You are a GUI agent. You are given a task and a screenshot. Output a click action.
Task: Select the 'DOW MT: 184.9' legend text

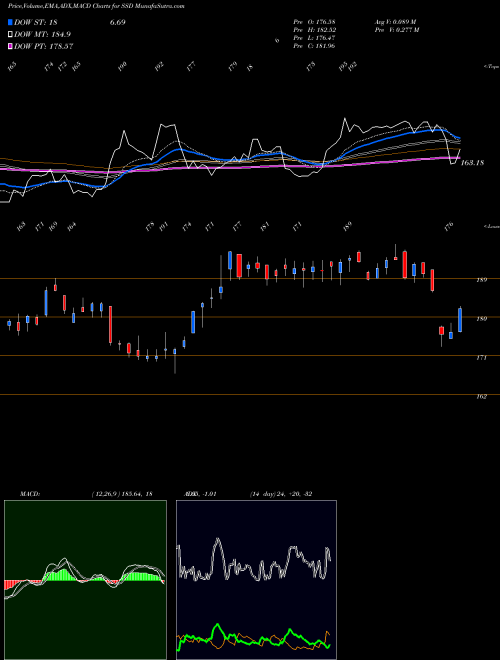tap(43, 35)
